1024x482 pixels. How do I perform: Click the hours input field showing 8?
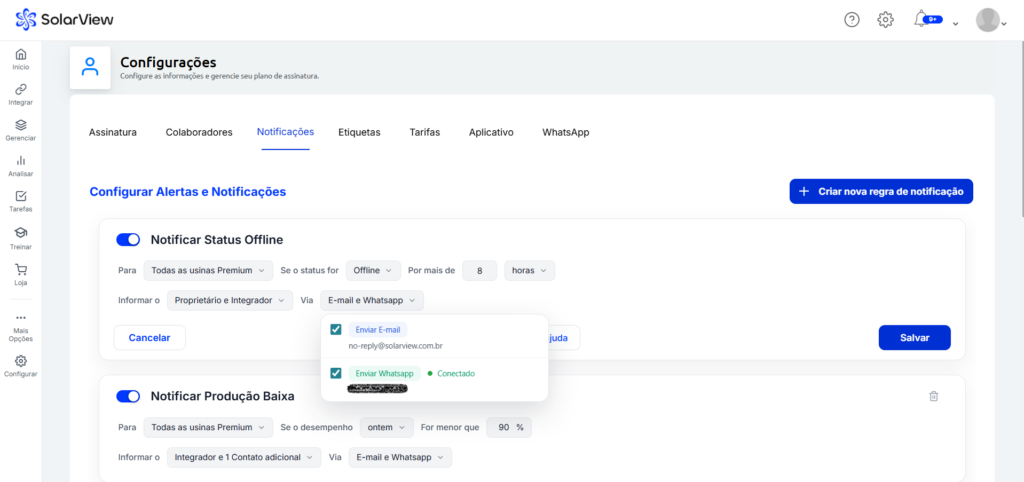[x=480, y=270]
